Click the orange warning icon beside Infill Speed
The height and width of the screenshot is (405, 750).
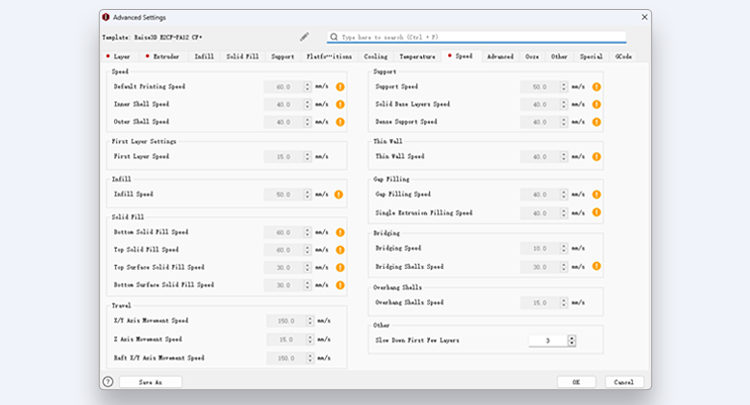340,194
